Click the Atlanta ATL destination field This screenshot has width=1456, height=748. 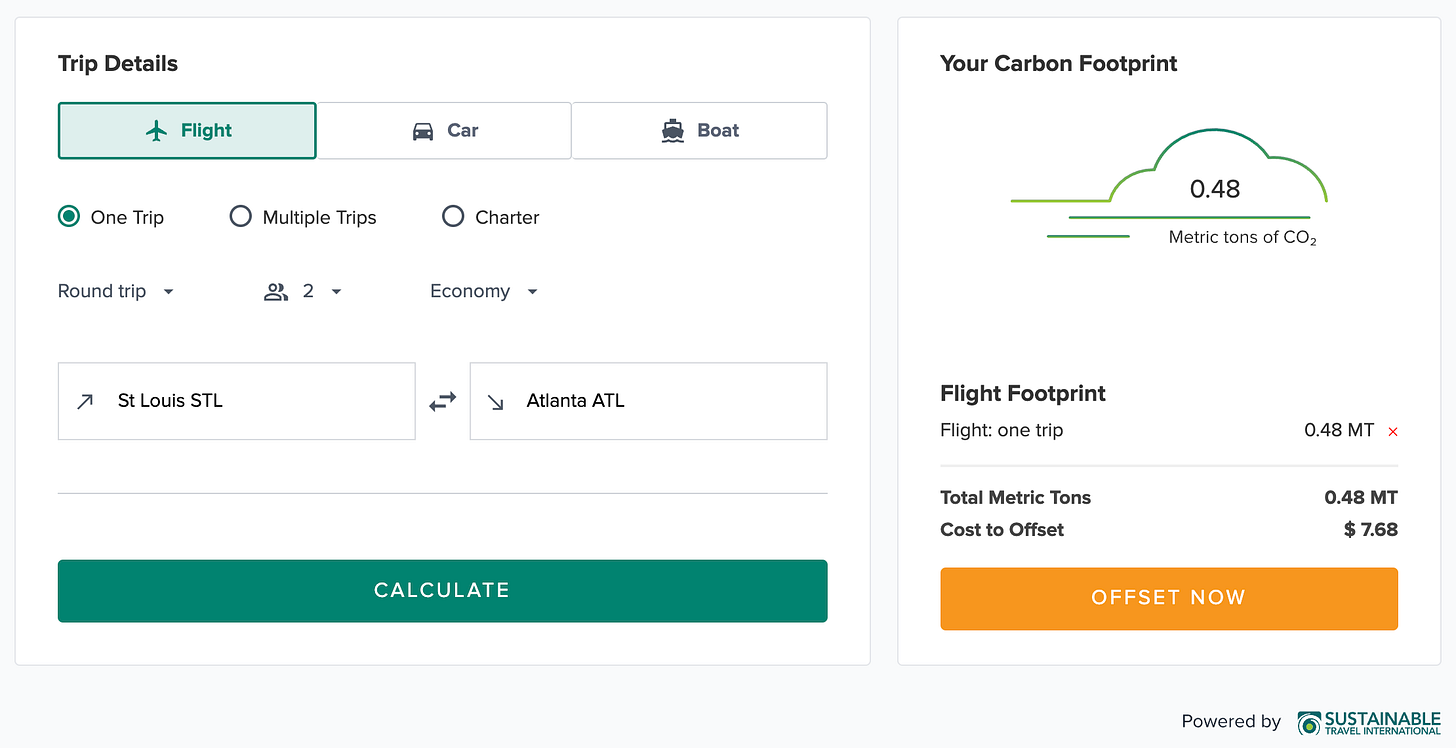(x=648, y=401)
